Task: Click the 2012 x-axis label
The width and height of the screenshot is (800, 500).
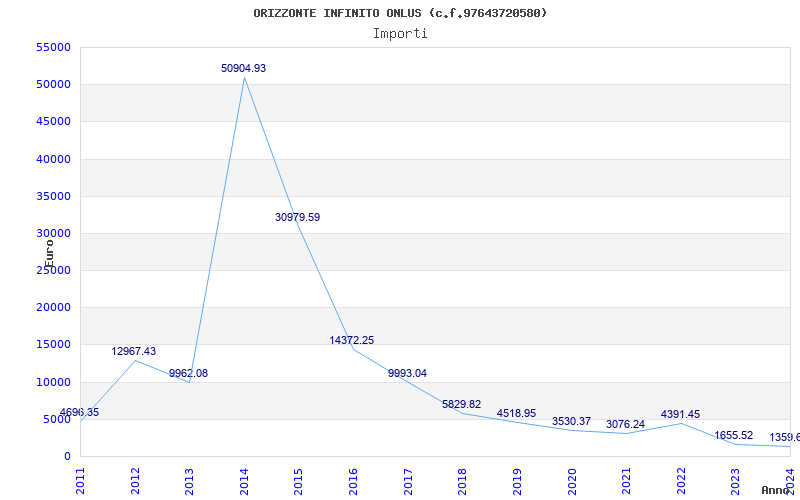Action: click(x=135, y=481)
